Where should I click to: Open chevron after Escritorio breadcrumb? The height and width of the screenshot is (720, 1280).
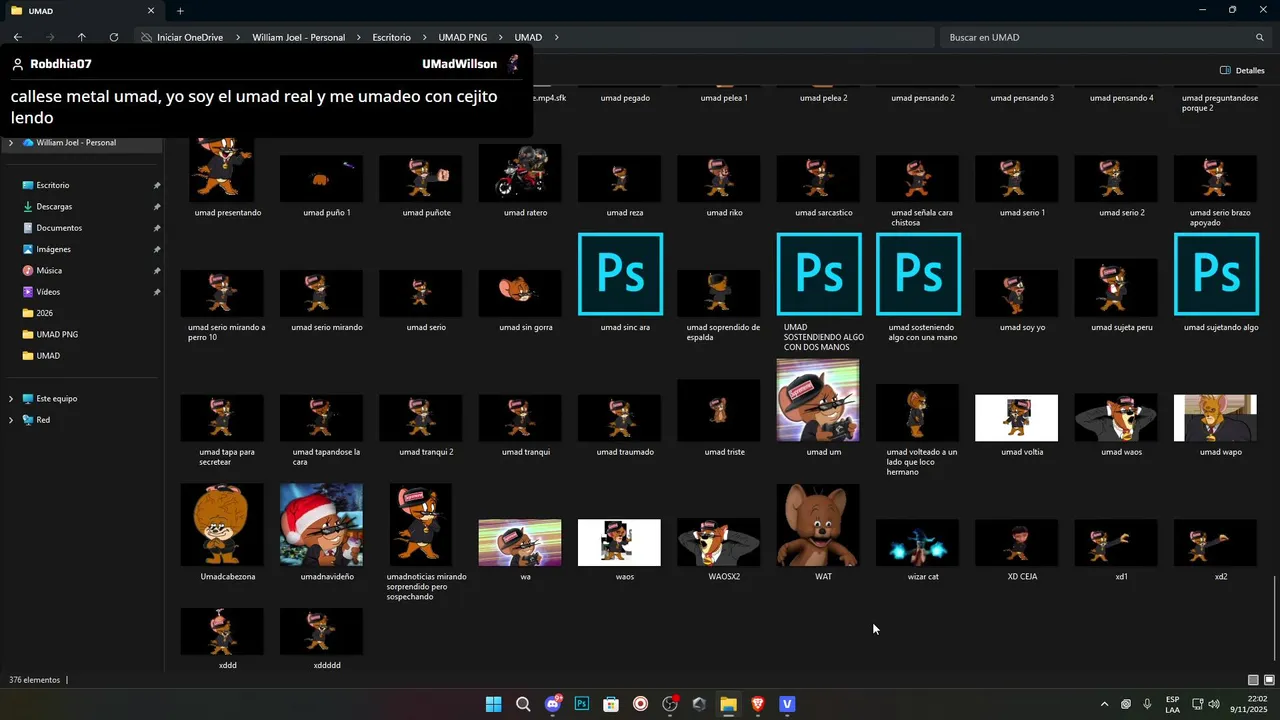click(424, 37)
